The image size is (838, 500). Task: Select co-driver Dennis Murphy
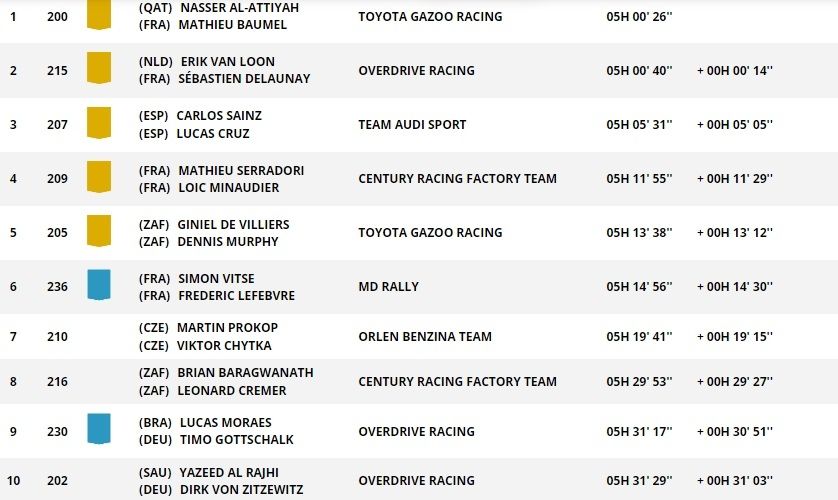[x=227, y=242]
